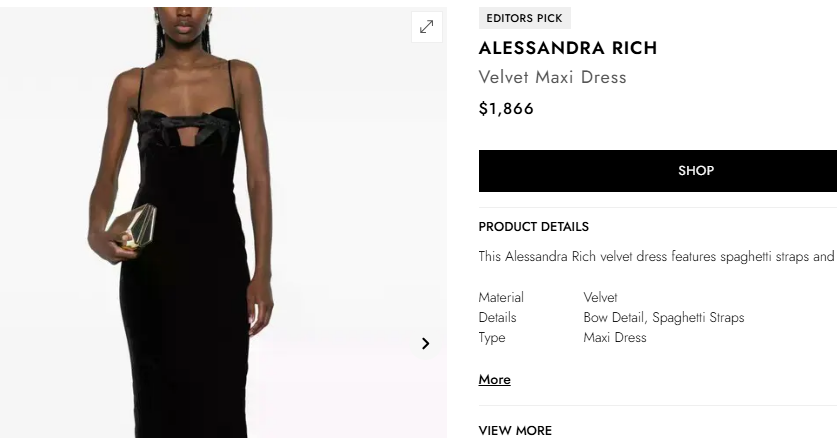Go to the next product image

point(425,344)
